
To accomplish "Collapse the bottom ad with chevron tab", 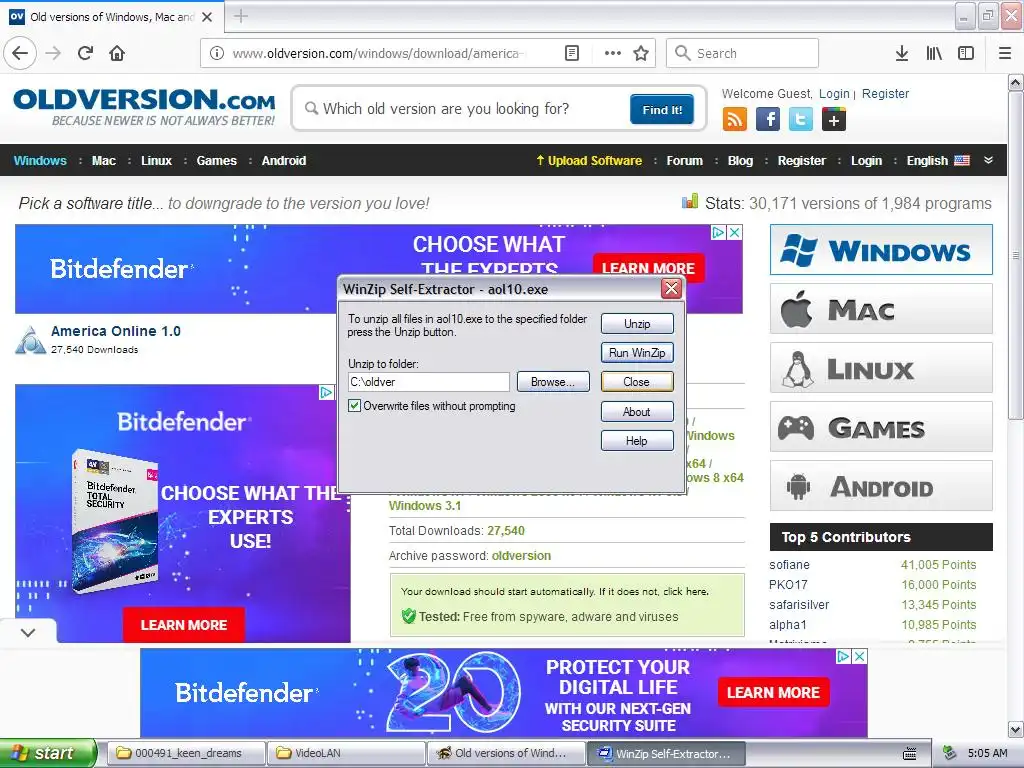I will (x=28, y=632).
